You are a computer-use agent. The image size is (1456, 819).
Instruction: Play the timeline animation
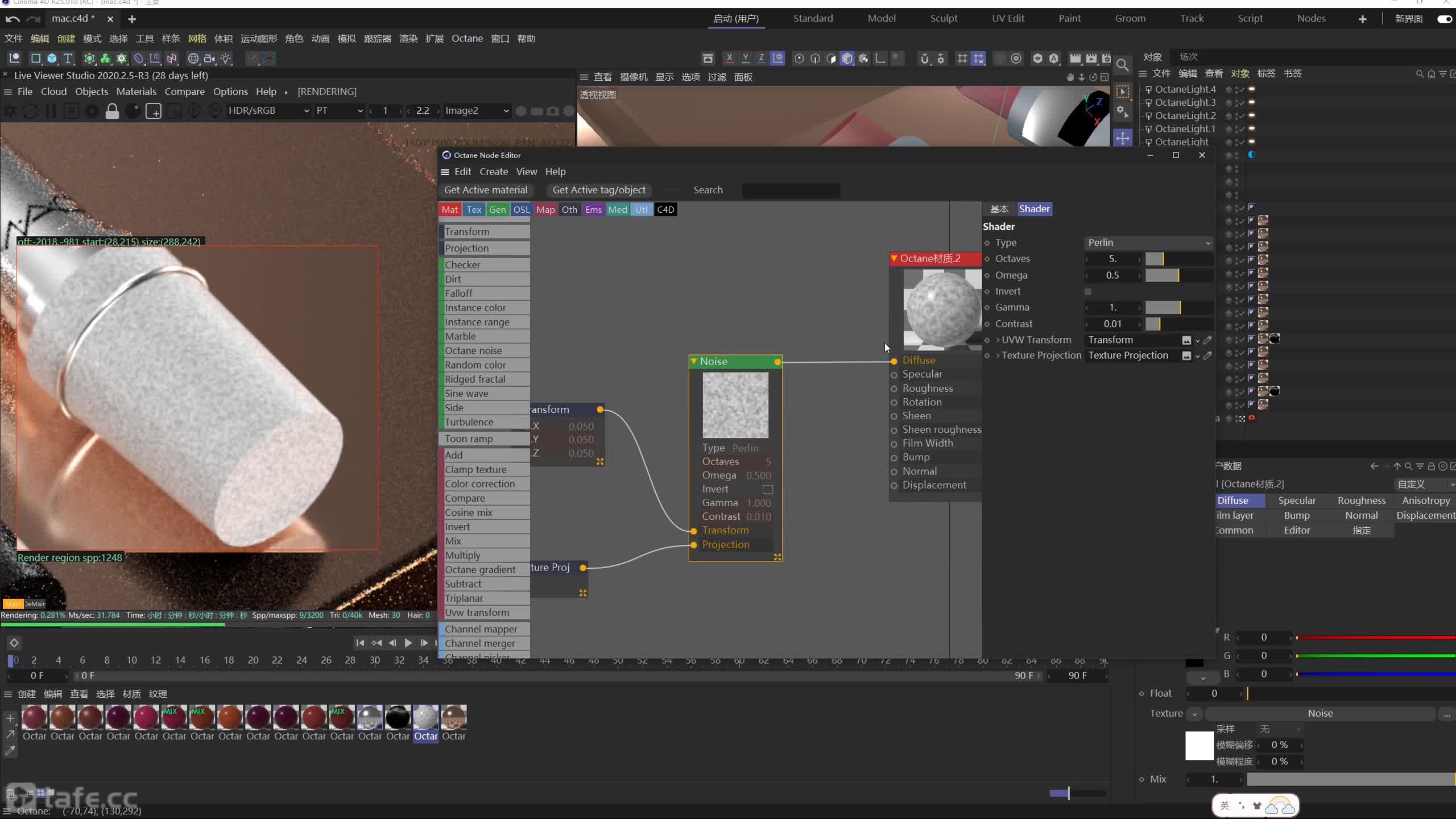click(x=408, y=643)
